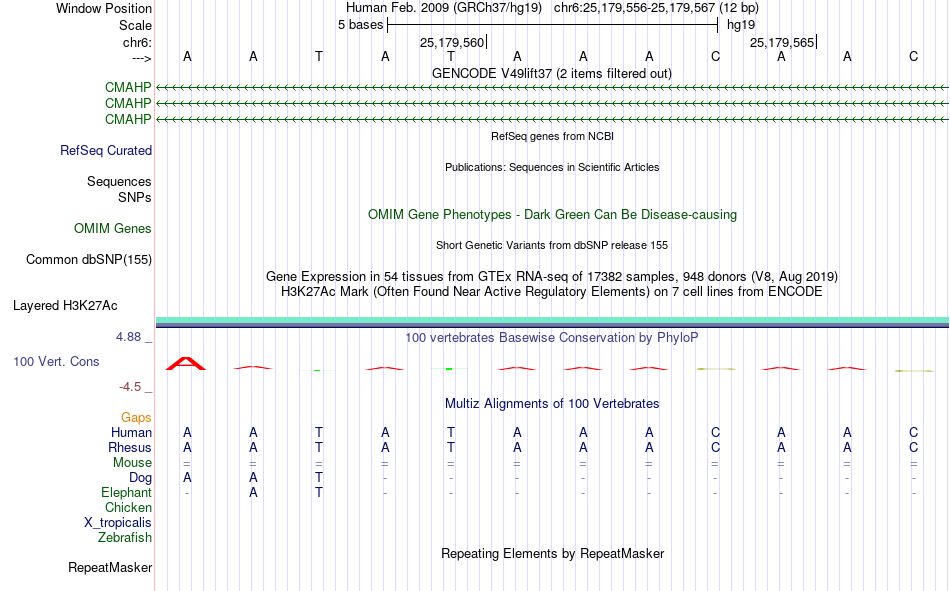Open the RefSeq Curated track label
Viewport: 950px width, 591px height.
(106, 150)
